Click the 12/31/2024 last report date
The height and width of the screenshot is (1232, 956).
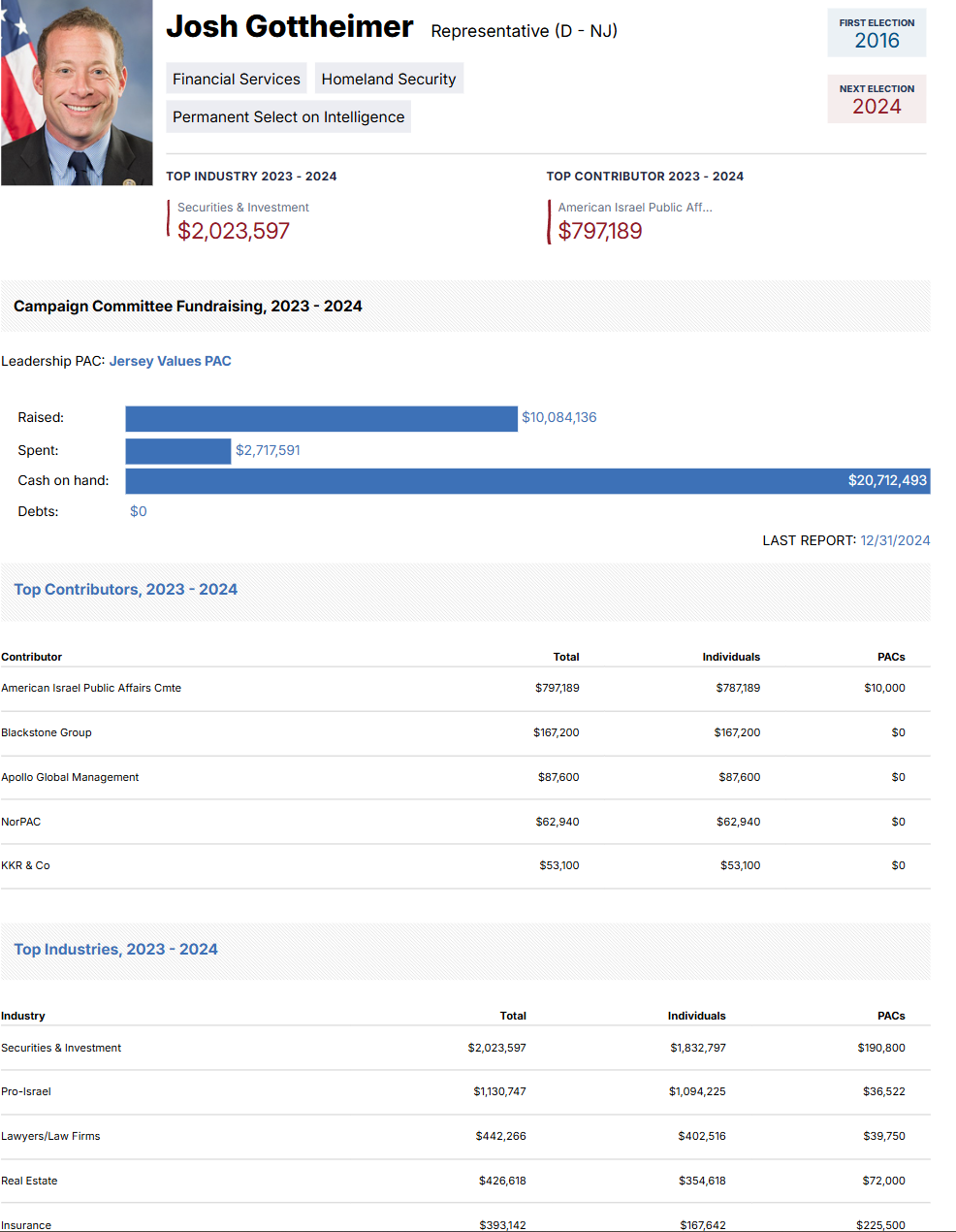pos(894,540)
